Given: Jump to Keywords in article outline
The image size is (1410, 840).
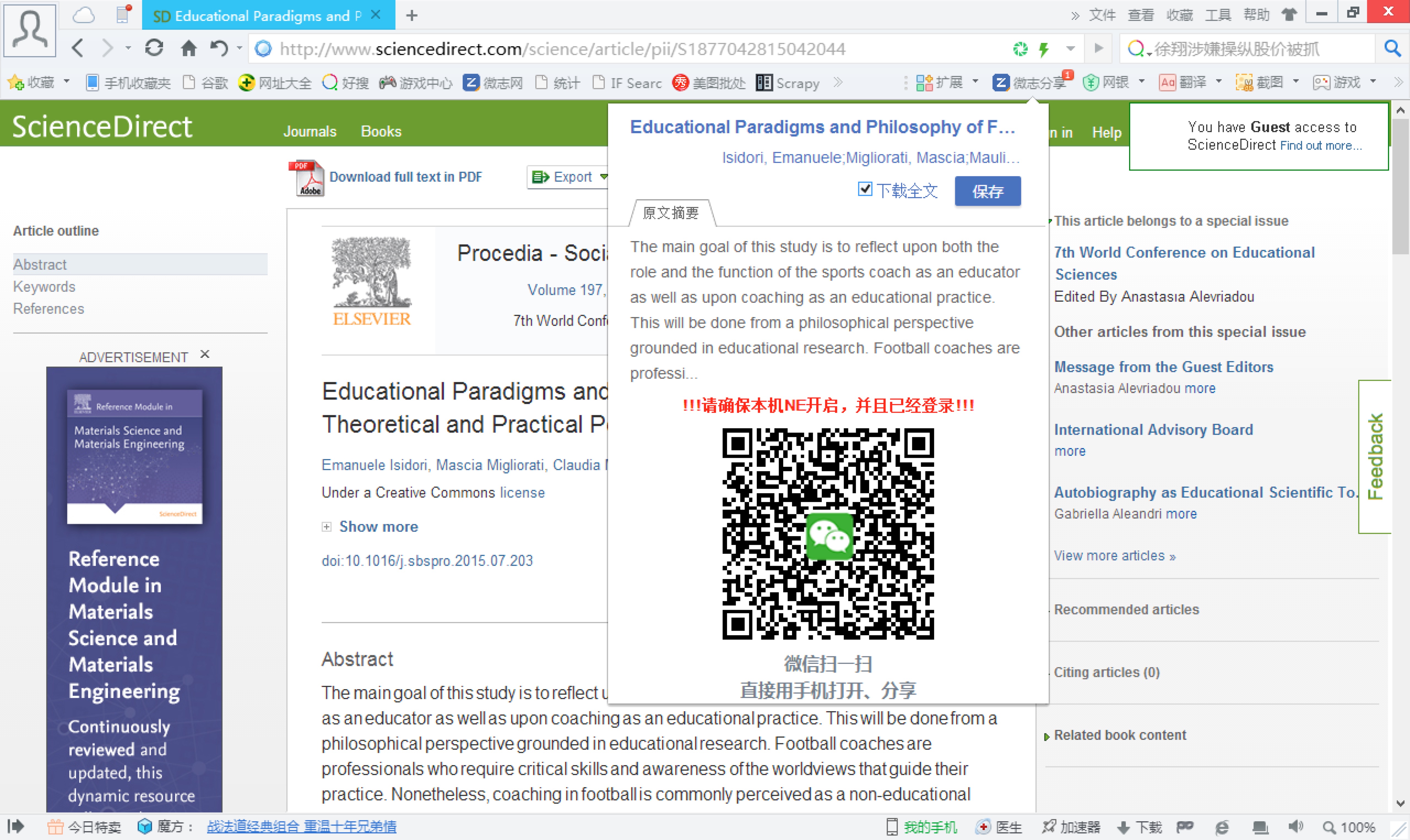Looking at the screenshot, I should tap(44, 287).
